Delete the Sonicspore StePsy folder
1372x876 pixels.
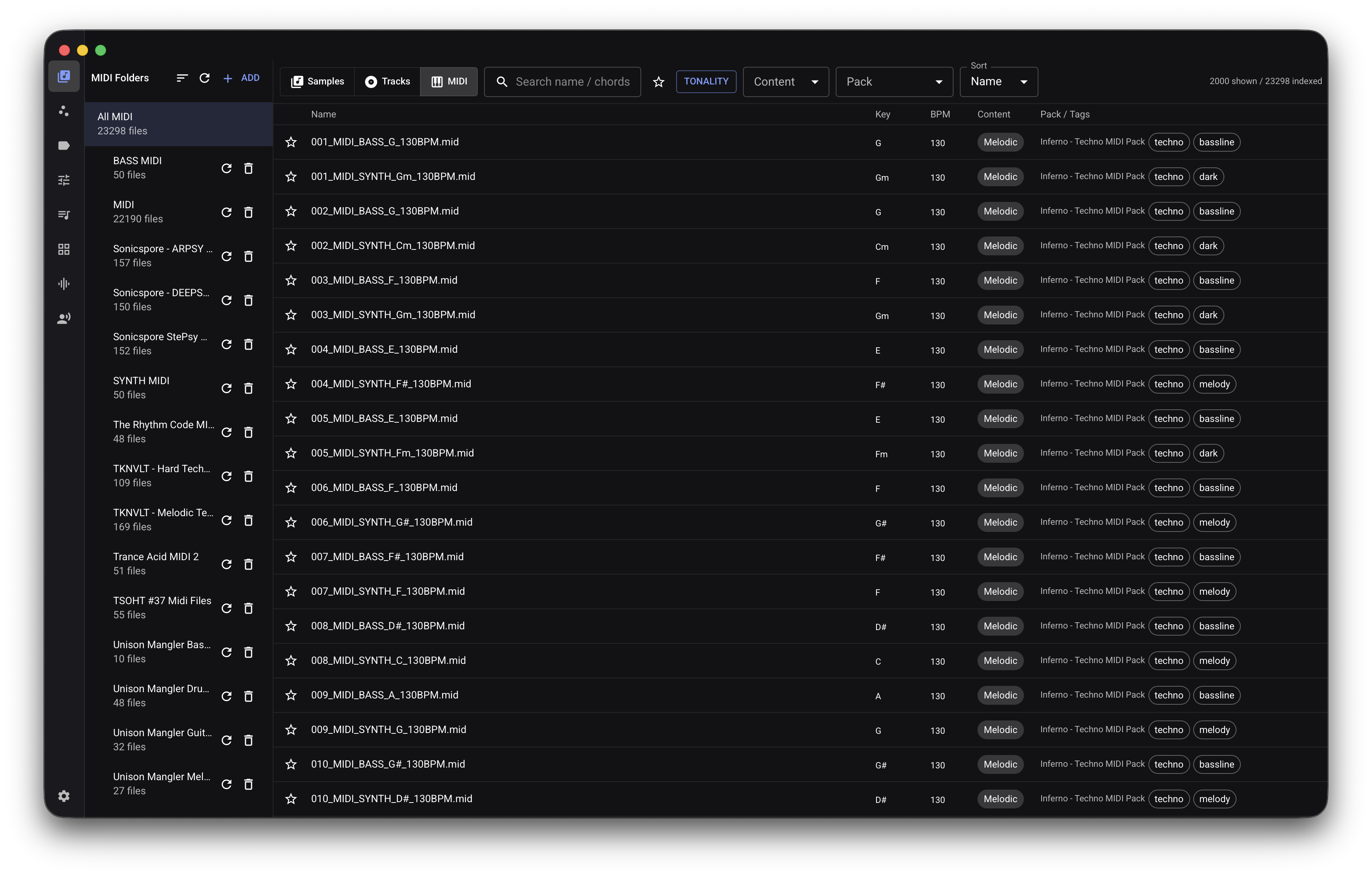click(x=248, y=344)
